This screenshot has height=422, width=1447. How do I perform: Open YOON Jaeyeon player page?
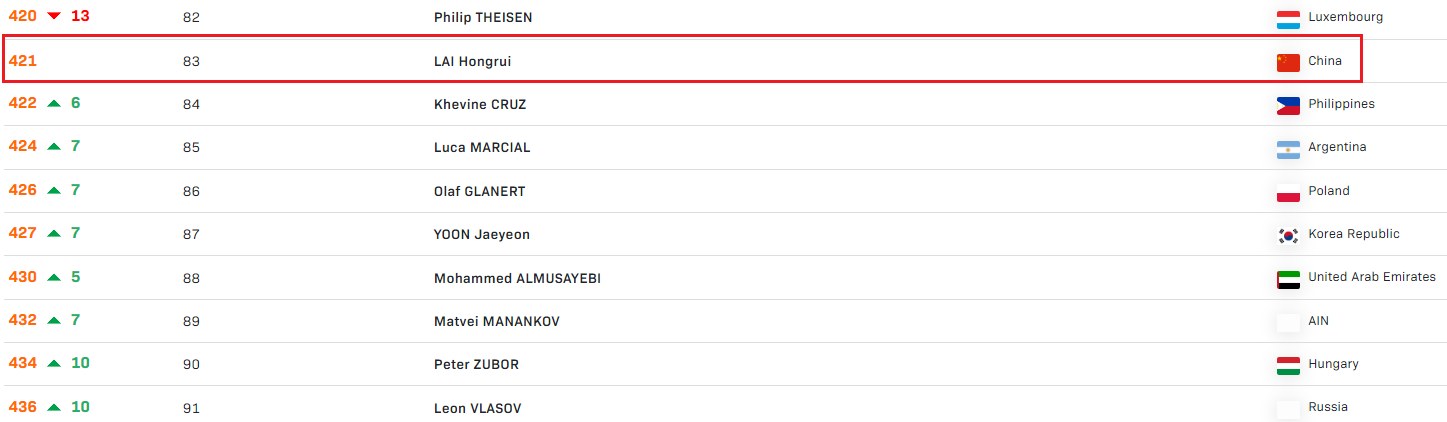482,235
